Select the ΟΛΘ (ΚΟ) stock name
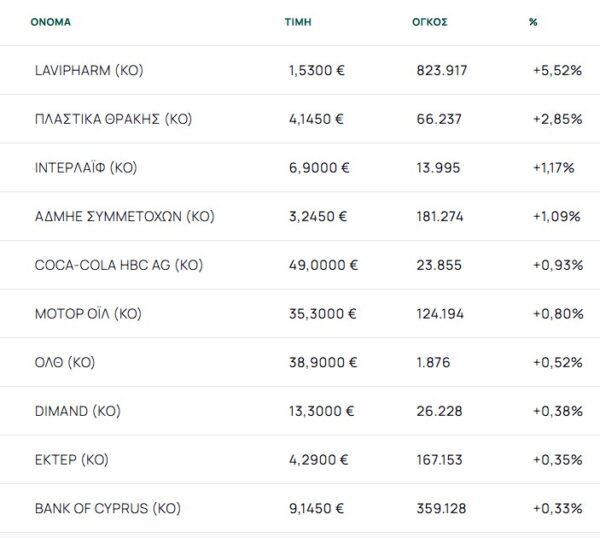The width and height of the screenshot is (600, 538). click(x=63, y=362)
